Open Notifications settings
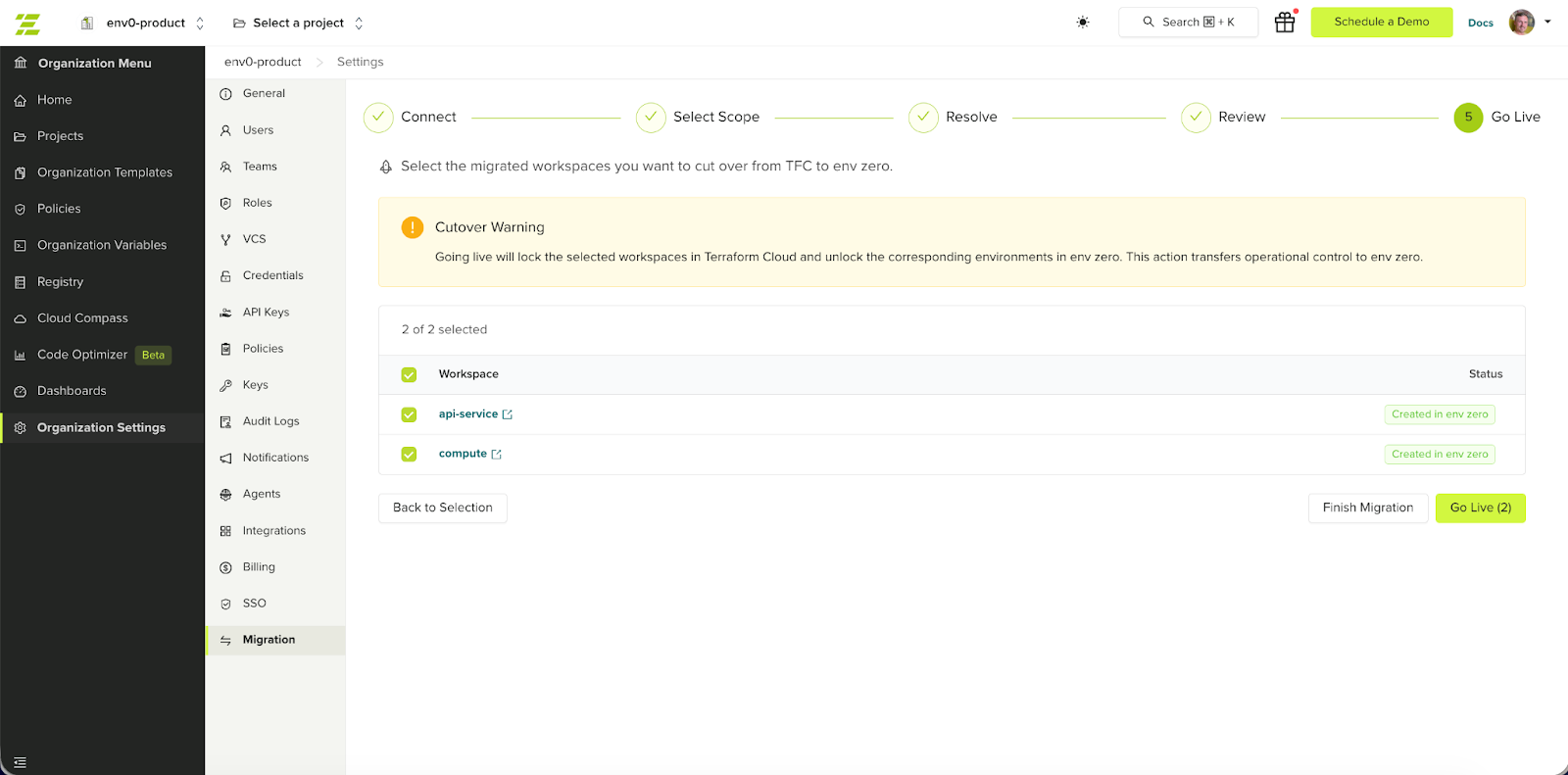 click(x=275, y=458)
